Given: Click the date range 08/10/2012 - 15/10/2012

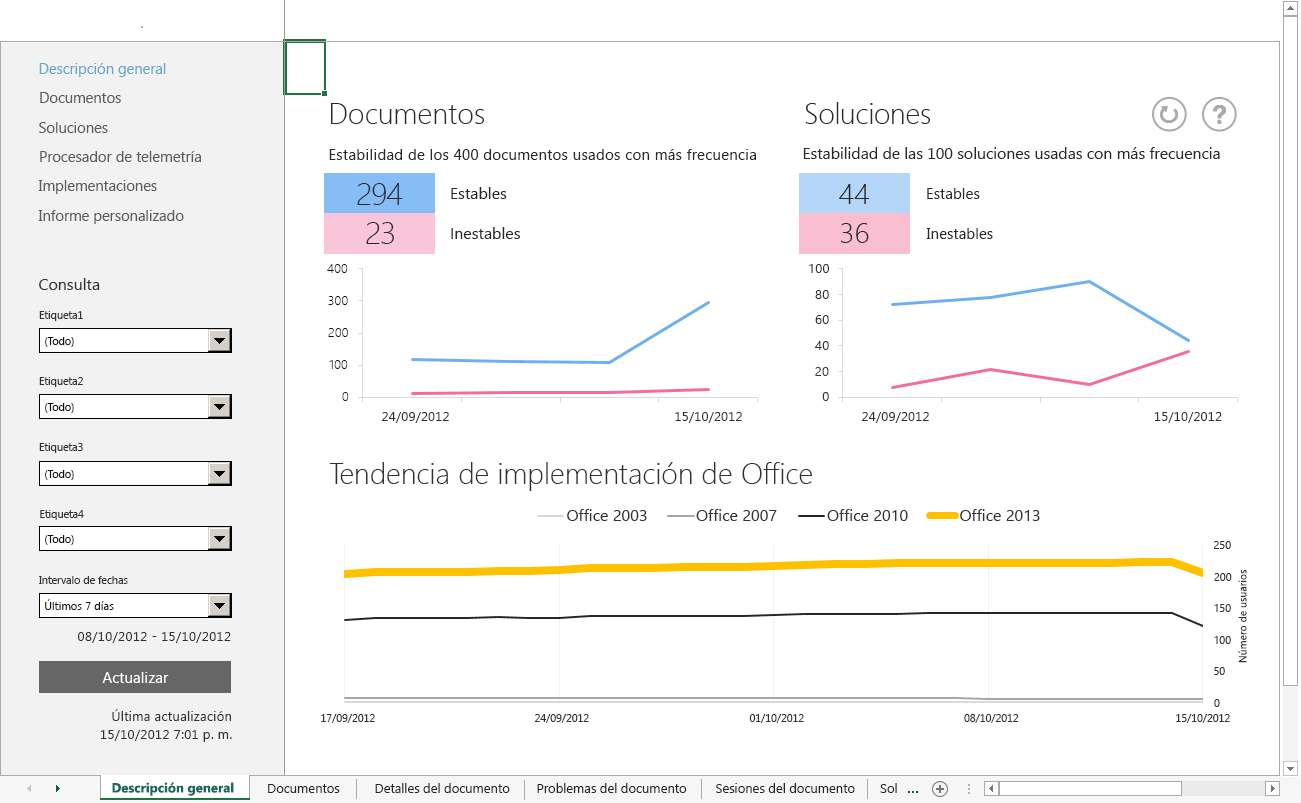Looking at the screenshot, I should 154,636.
